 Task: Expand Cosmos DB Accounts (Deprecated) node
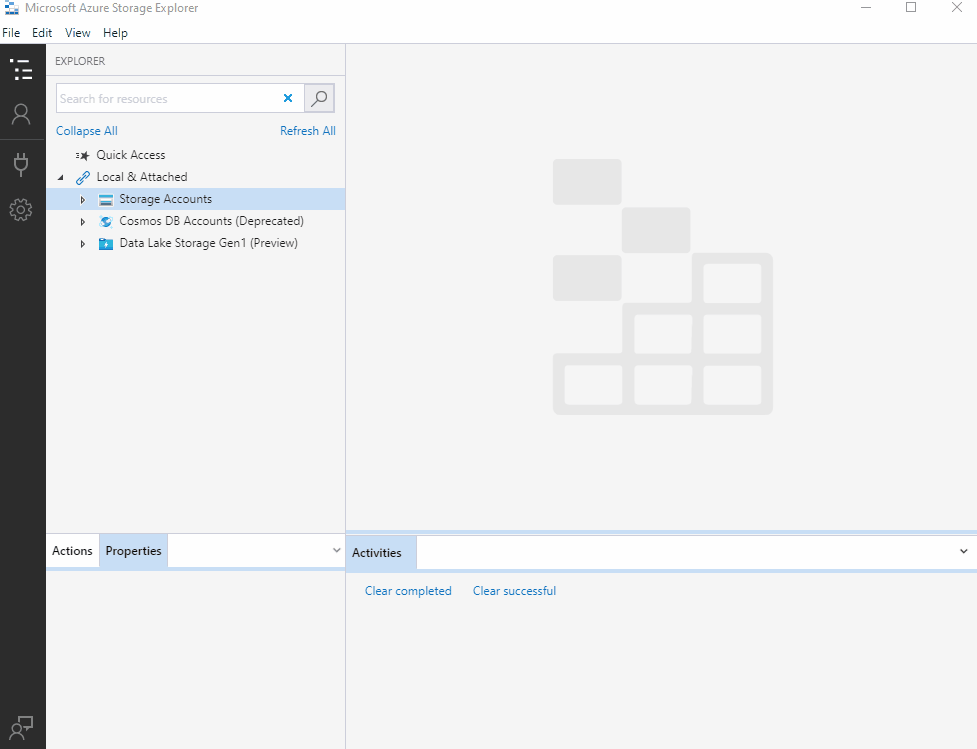coord(83,222)
